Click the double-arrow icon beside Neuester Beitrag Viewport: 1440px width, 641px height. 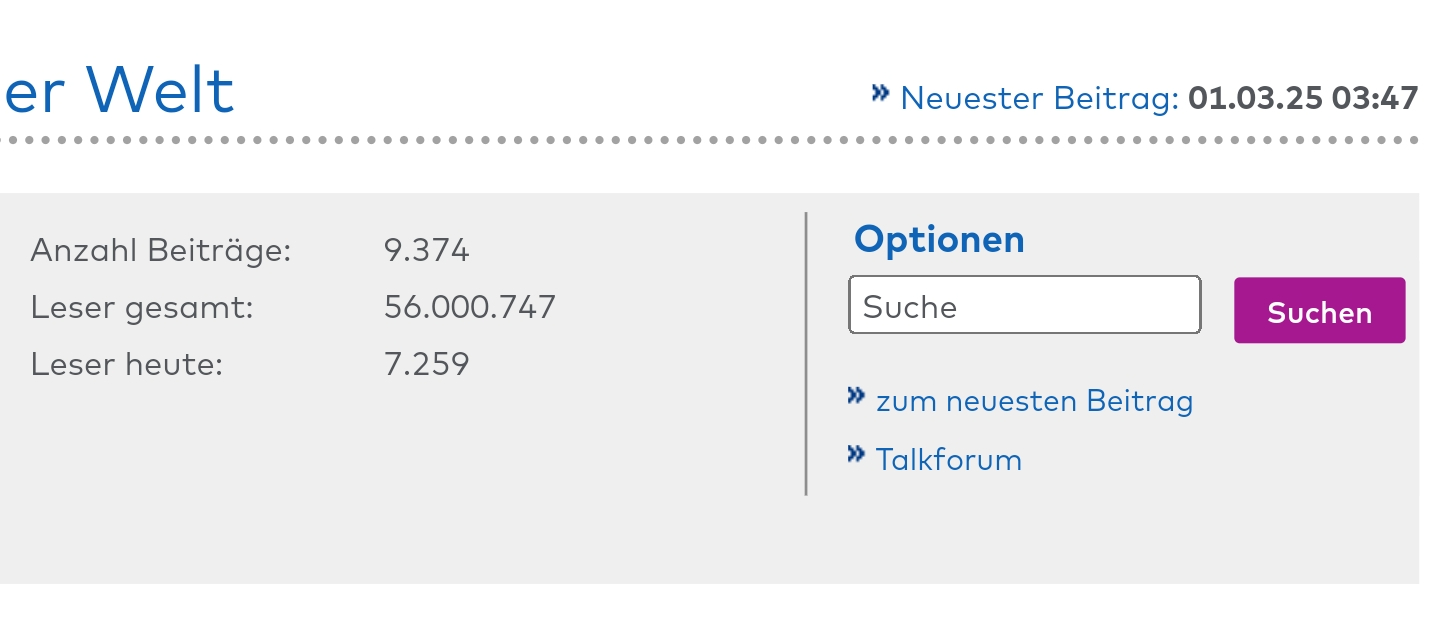tap(880, 93)
